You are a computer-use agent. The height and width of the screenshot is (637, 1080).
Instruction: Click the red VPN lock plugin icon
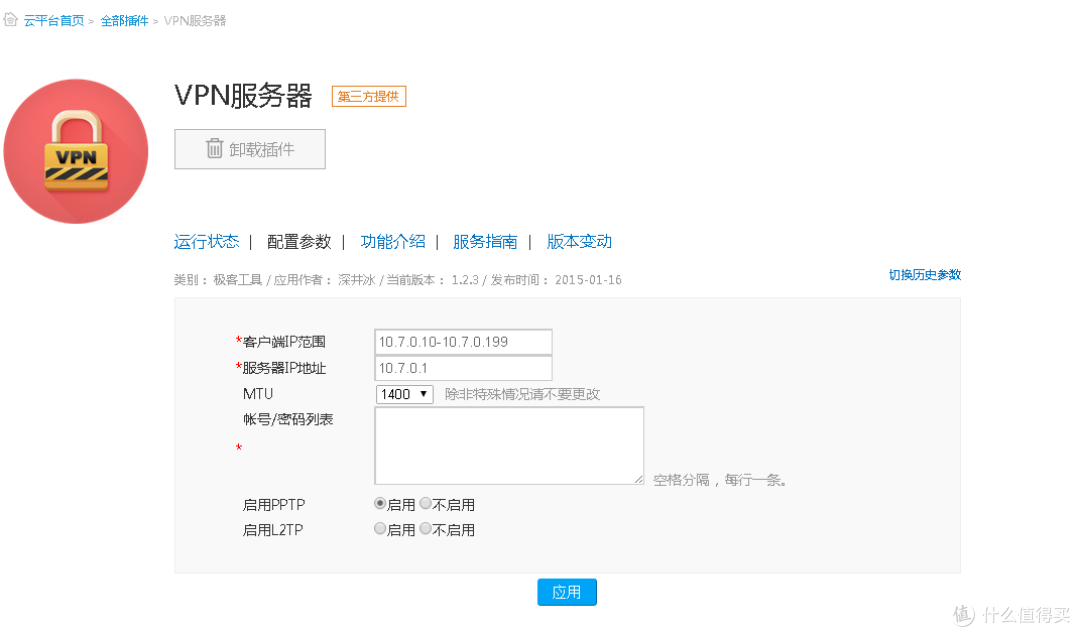pos(76,152)
